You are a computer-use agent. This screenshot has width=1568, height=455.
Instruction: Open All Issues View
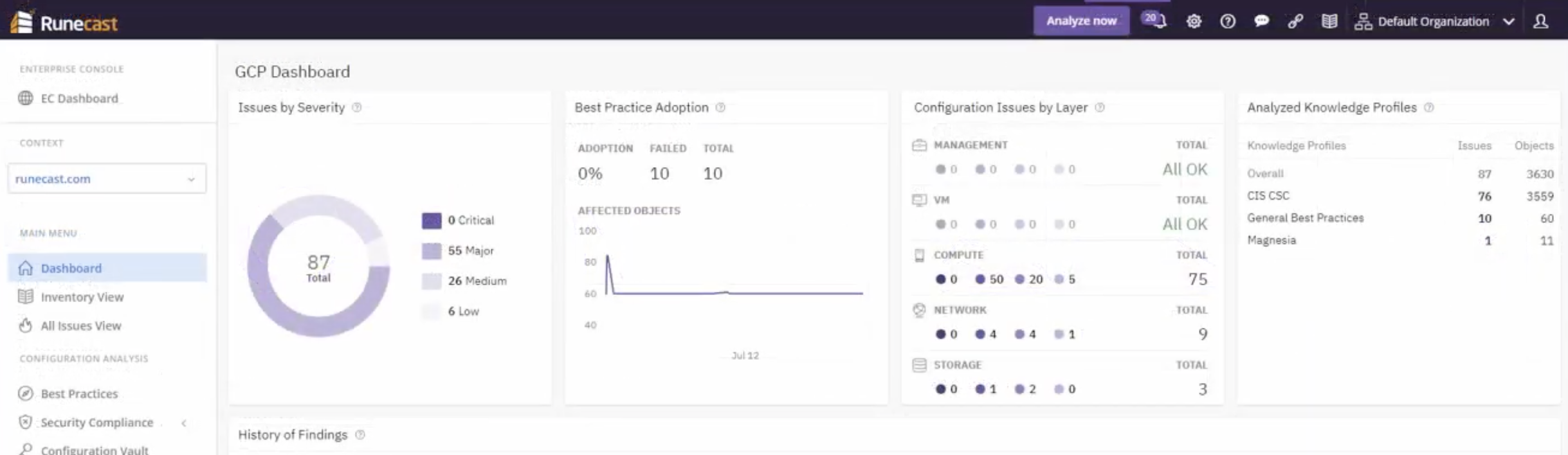coord(81,326)
